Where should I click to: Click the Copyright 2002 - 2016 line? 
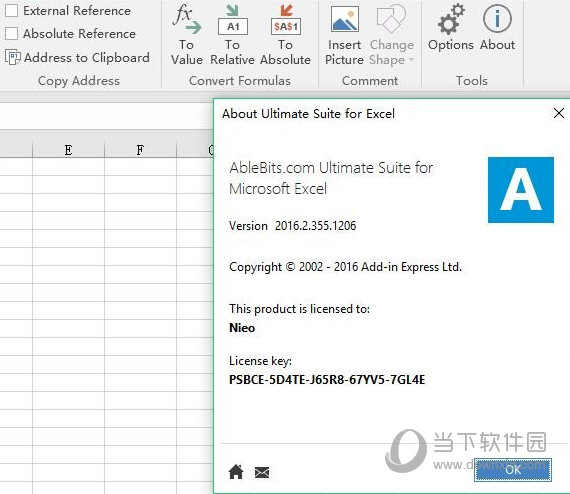tap(345, 267)
